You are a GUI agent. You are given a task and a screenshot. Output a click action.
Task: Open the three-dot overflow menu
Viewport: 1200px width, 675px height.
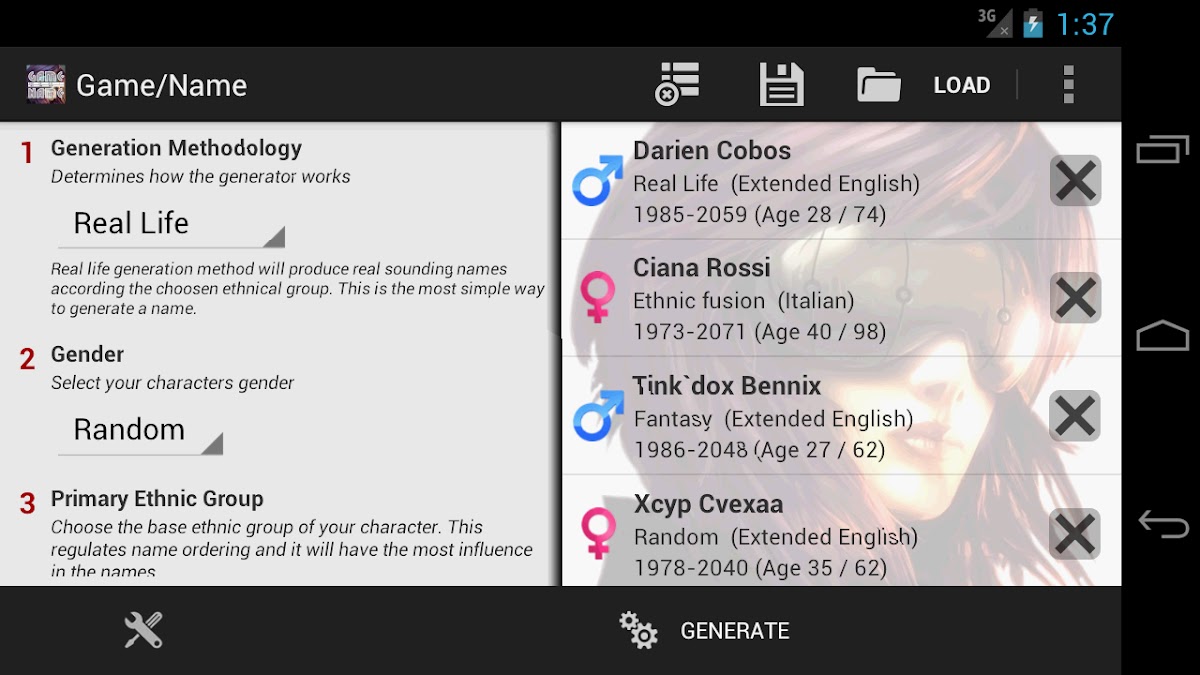1068,85
